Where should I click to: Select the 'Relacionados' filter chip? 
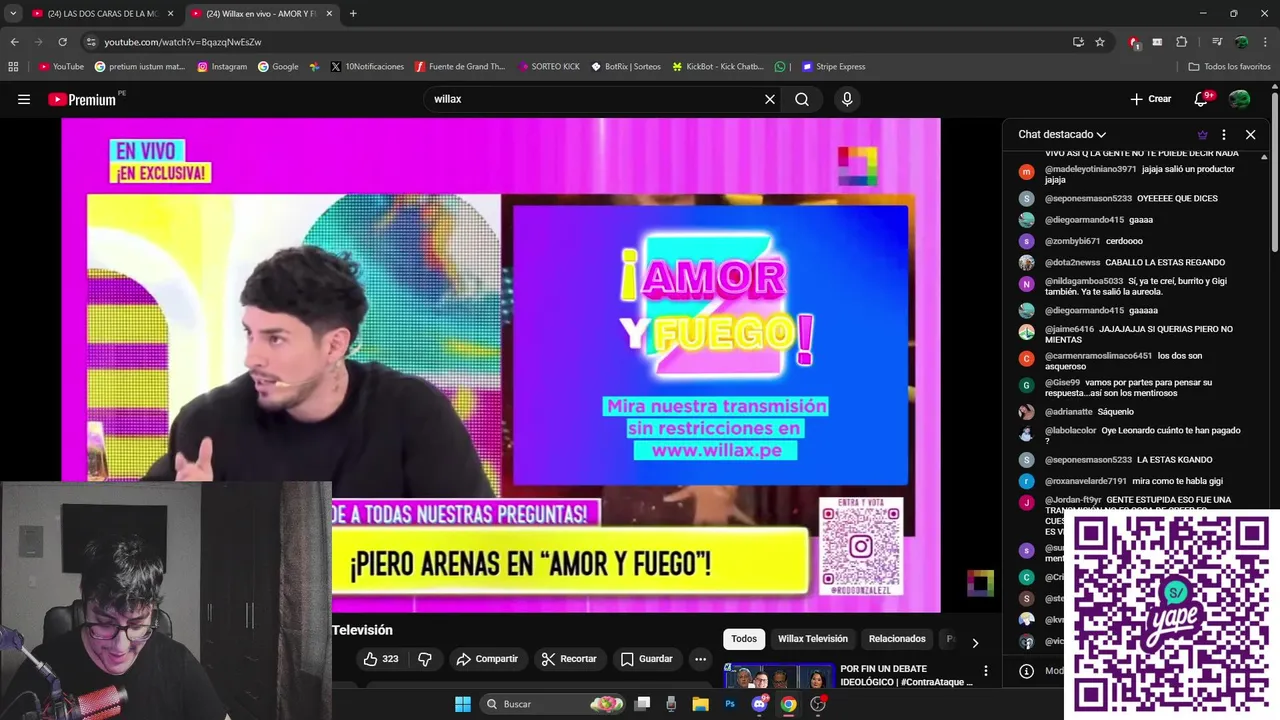tap(897, 639)
